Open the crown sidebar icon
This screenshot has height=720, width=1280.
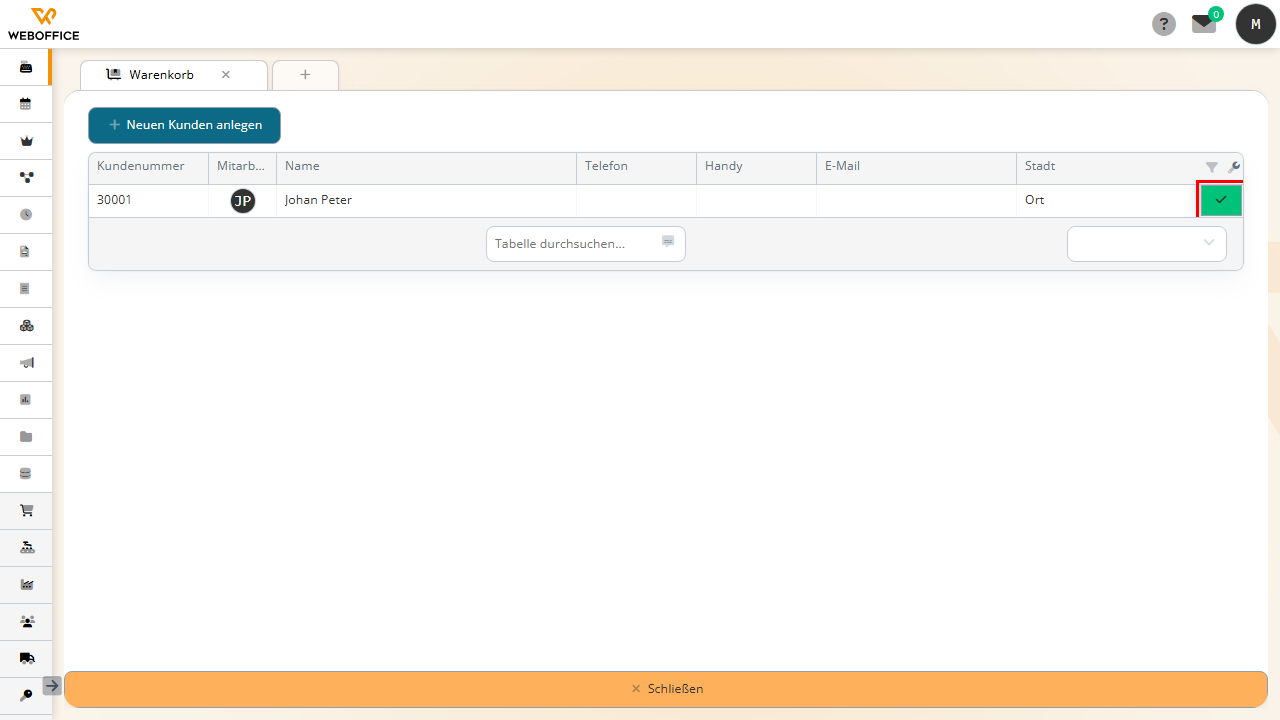pos(26,141)
